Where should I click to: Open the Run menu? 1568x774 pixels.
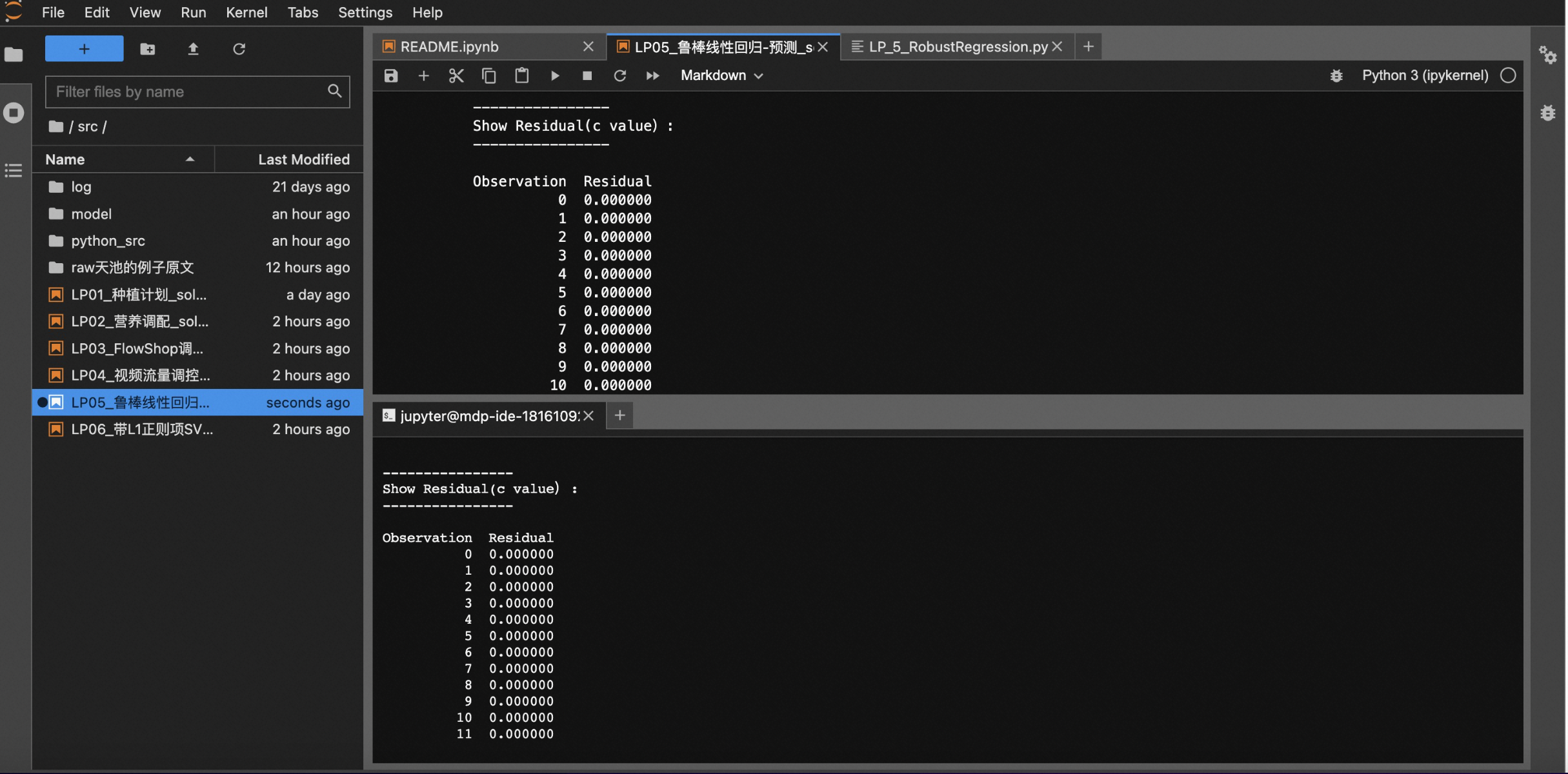pos(193,12)
